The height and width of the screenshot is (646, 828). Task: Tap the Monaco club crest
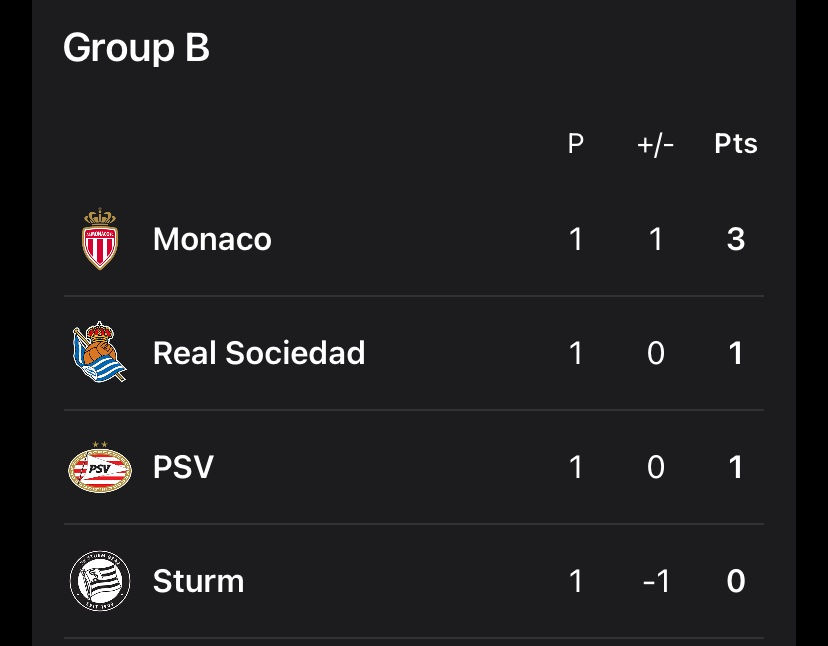[100, 239]
